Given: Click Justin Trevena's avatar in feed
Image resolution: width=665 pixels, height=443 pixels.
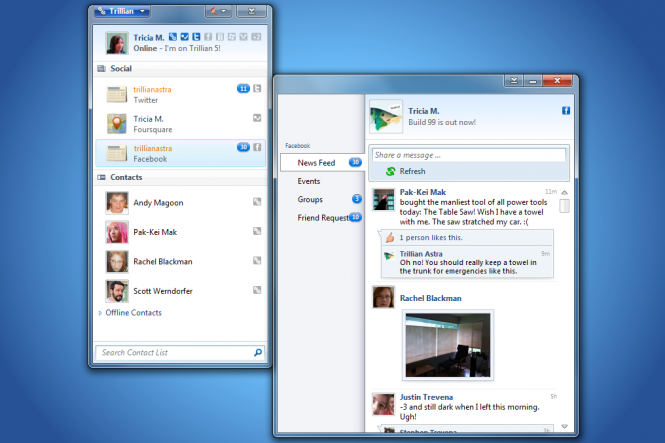Looking at the screenshot, I should point(383,404).
